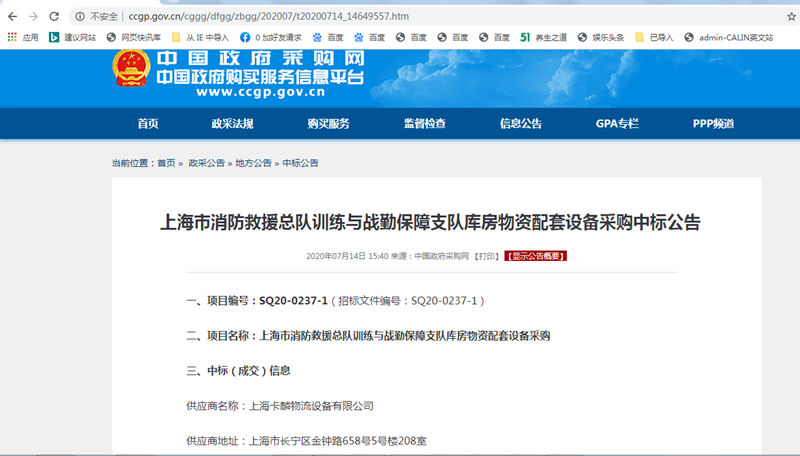Click the red 显示公告概要 button
This screenshot has height=456, width=800.
536,256
